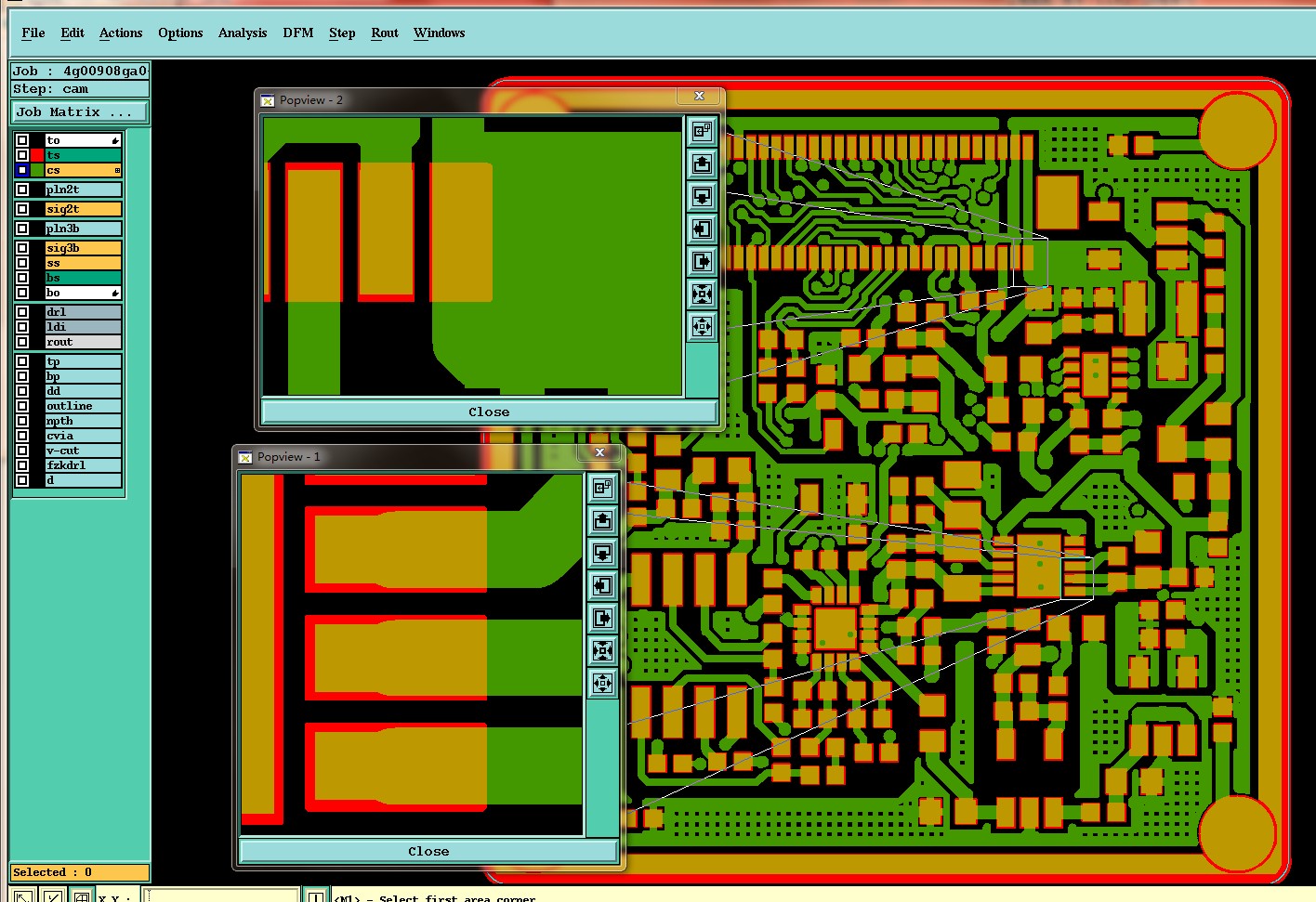
Task: Select the 'dd' layer name
Action: 84,391
